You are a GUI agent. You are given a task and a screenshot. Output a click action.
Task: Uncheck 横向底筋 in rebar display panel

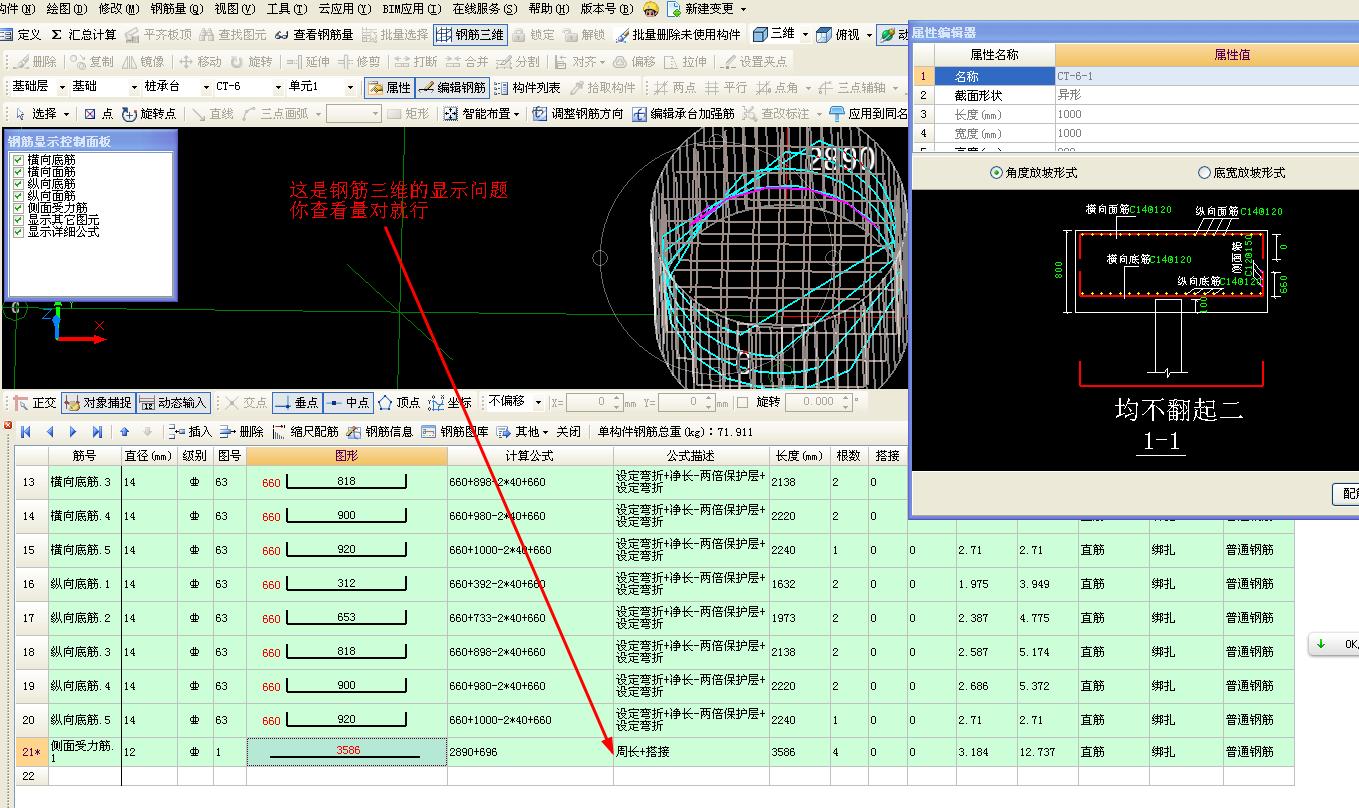point(17,160)
